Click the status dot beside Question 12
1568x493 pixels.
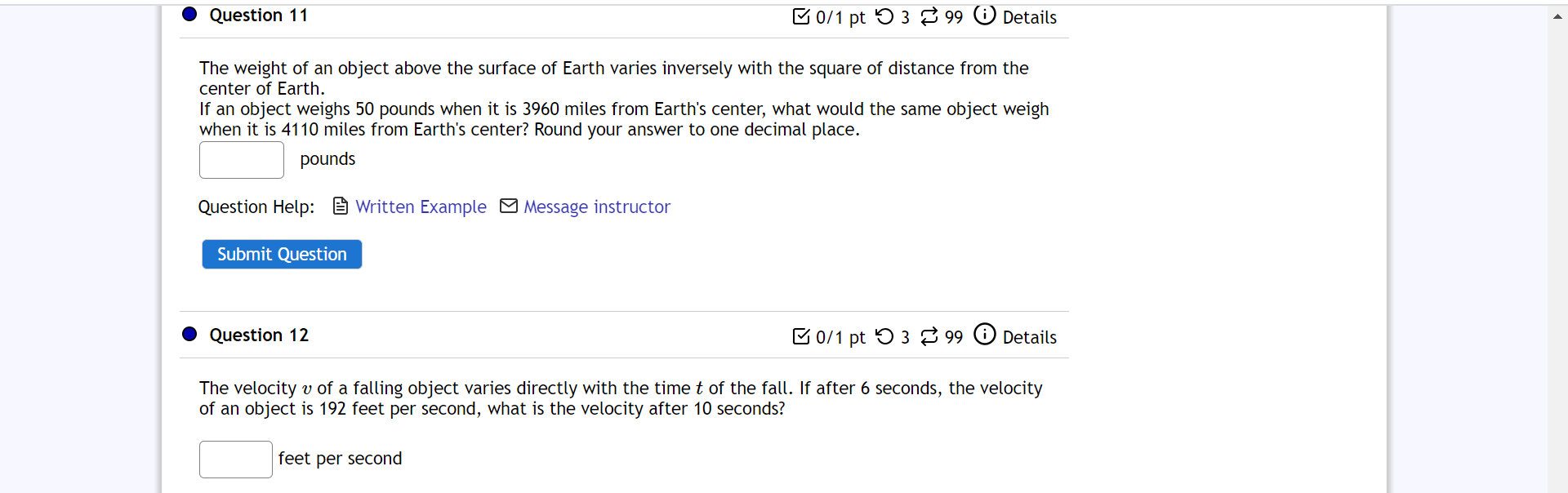(189, 334)
